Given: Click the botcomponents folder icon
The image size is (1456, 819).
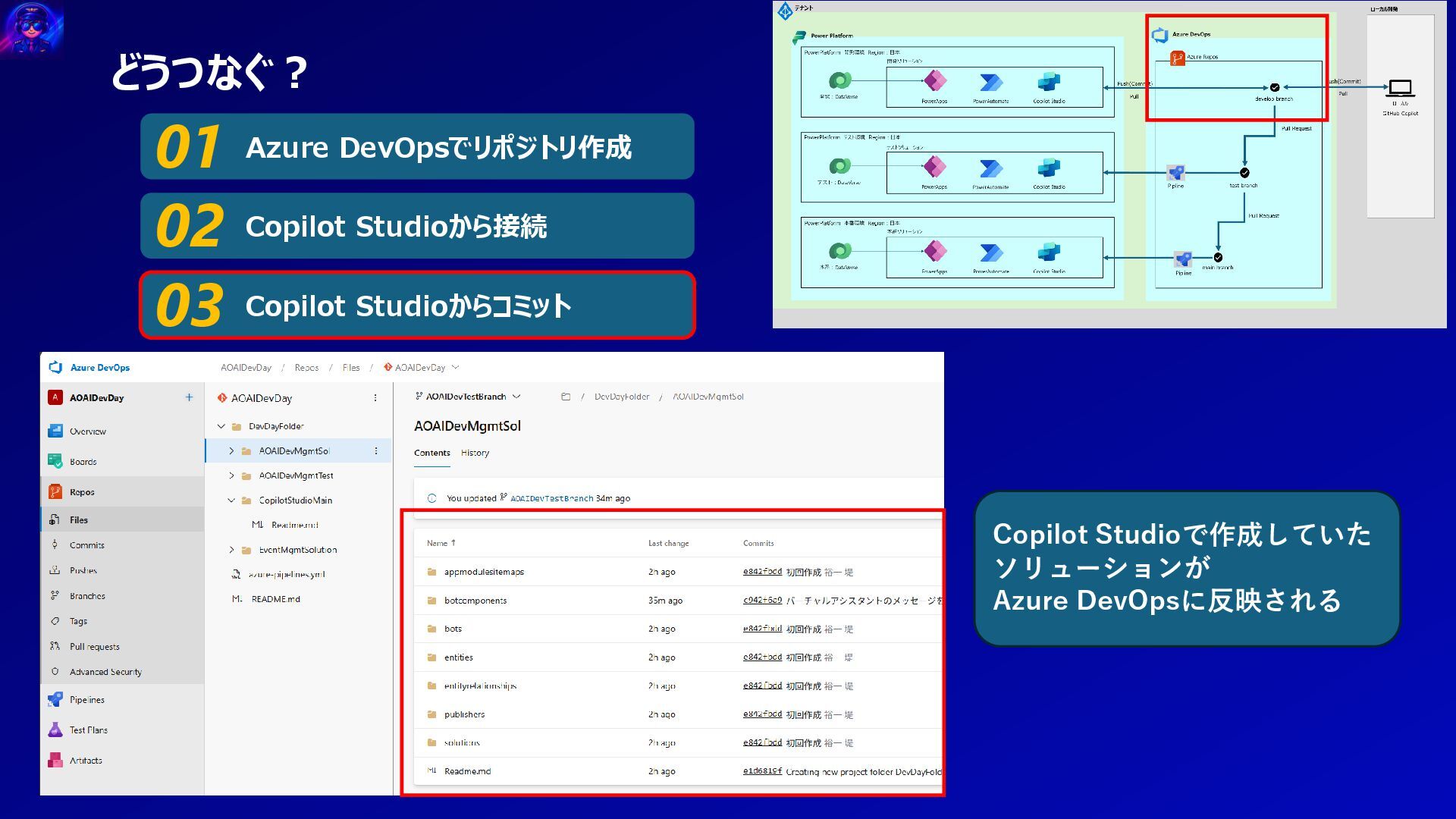Looking at the screenshot, I should click(431, 601).
